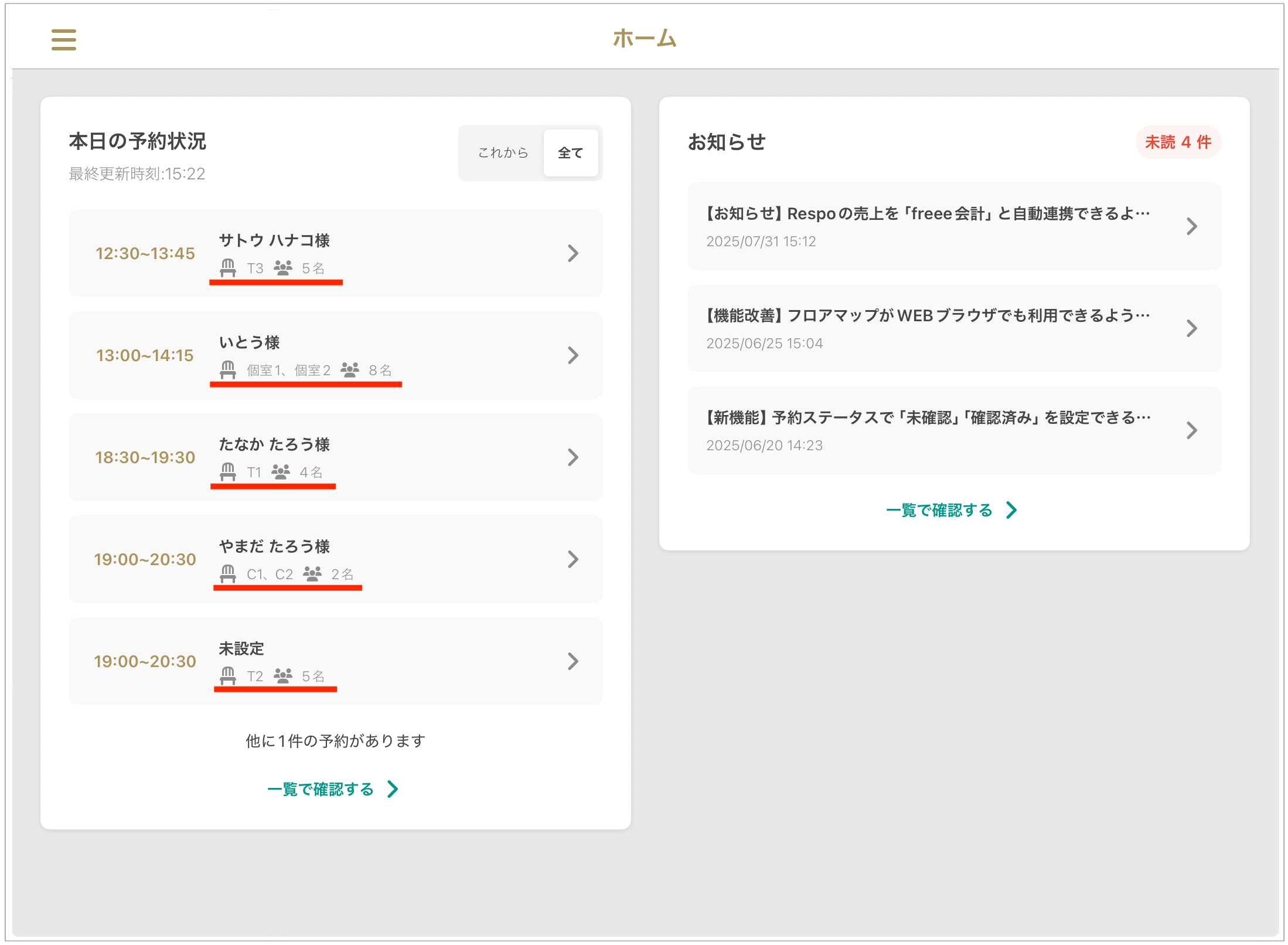Click the ホーム page title

[645, 39]
